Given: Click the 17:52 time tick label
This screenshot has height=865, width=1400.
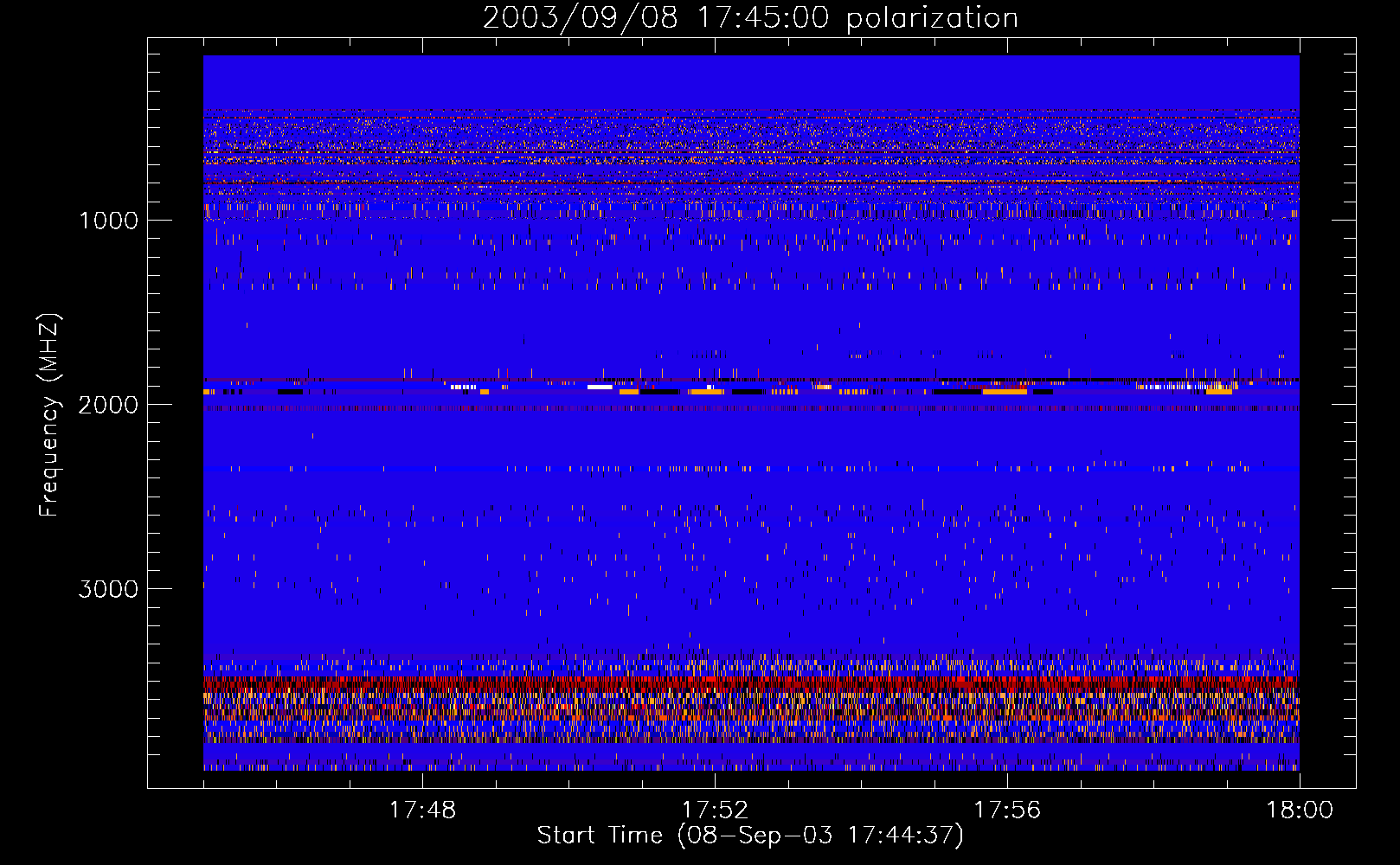Looking at the screenshot, I should pyautogui.click(x=715, y=811).
